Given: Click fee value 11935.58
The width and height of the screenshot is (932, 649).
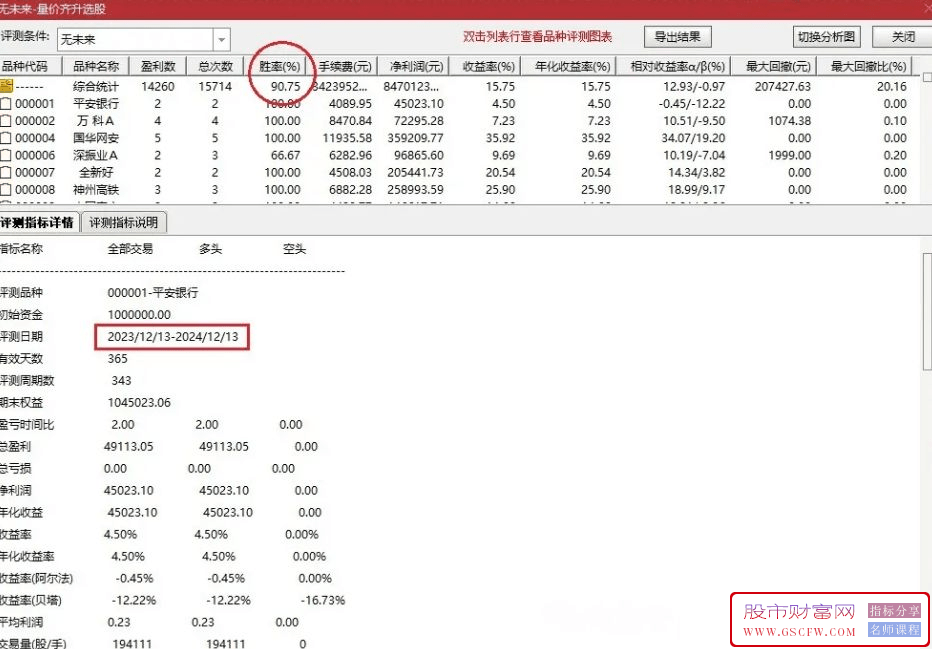Looking at the screenshot, I should coord(347,138).
